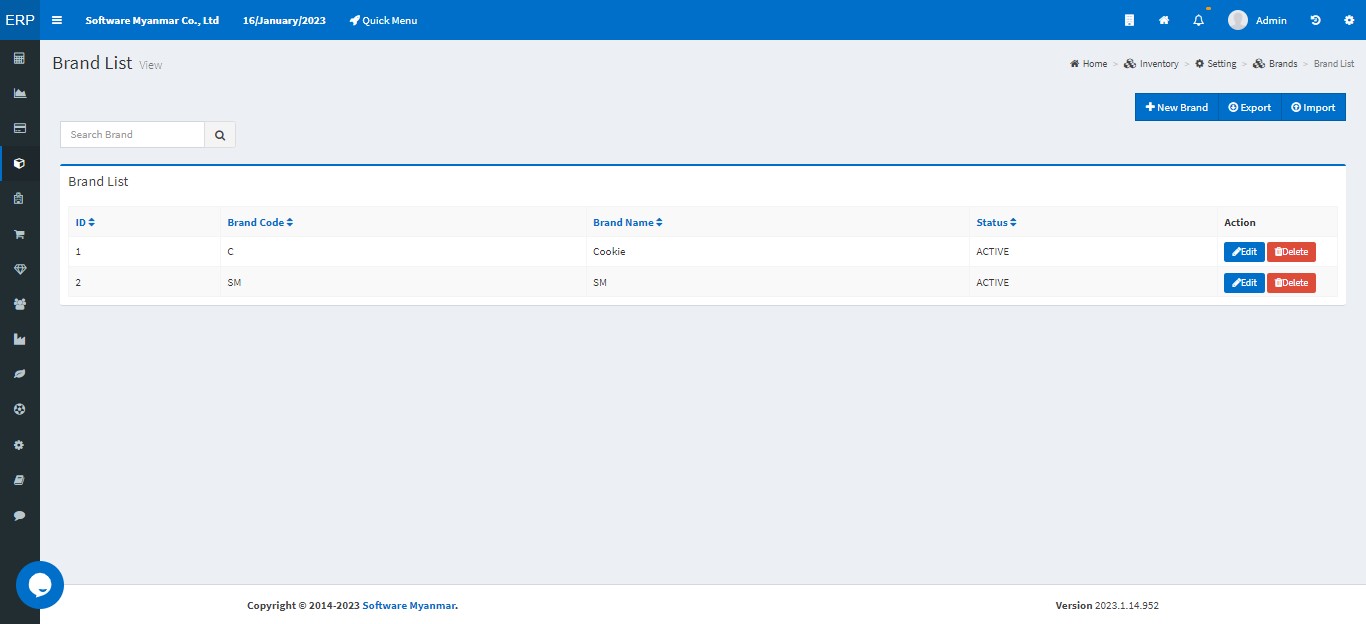The height and width of the screenshot is (624, 1366).
Task: Click the building icon in top bar
Action: [1129, 20]
